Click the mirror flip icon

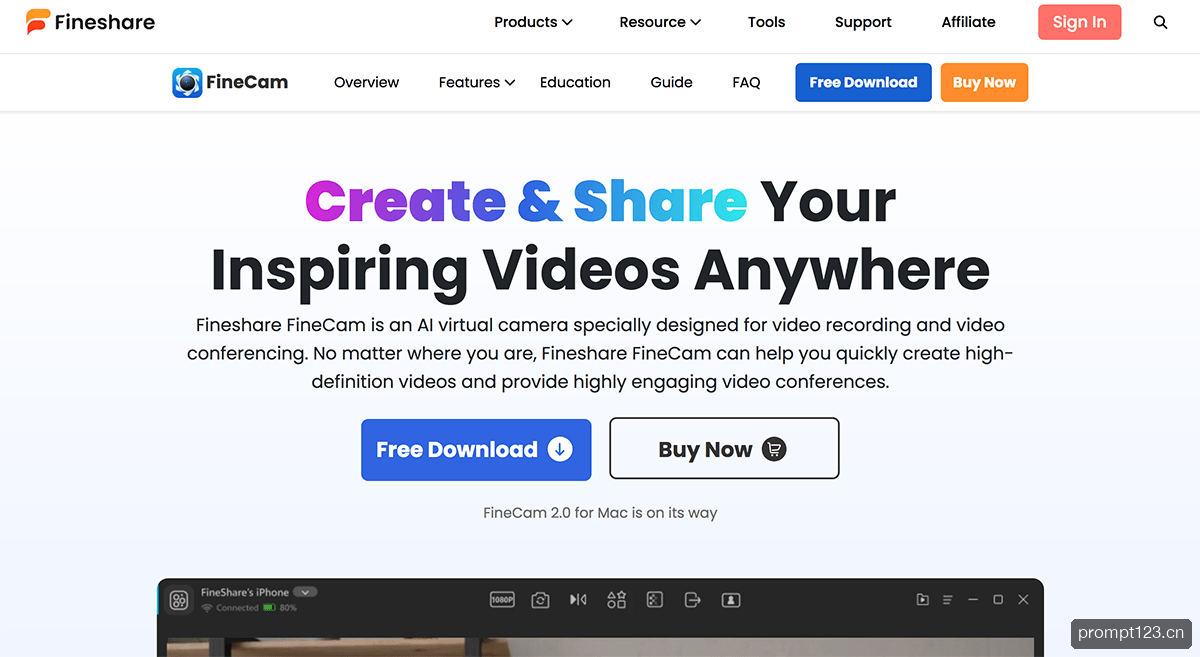[578, 600]
